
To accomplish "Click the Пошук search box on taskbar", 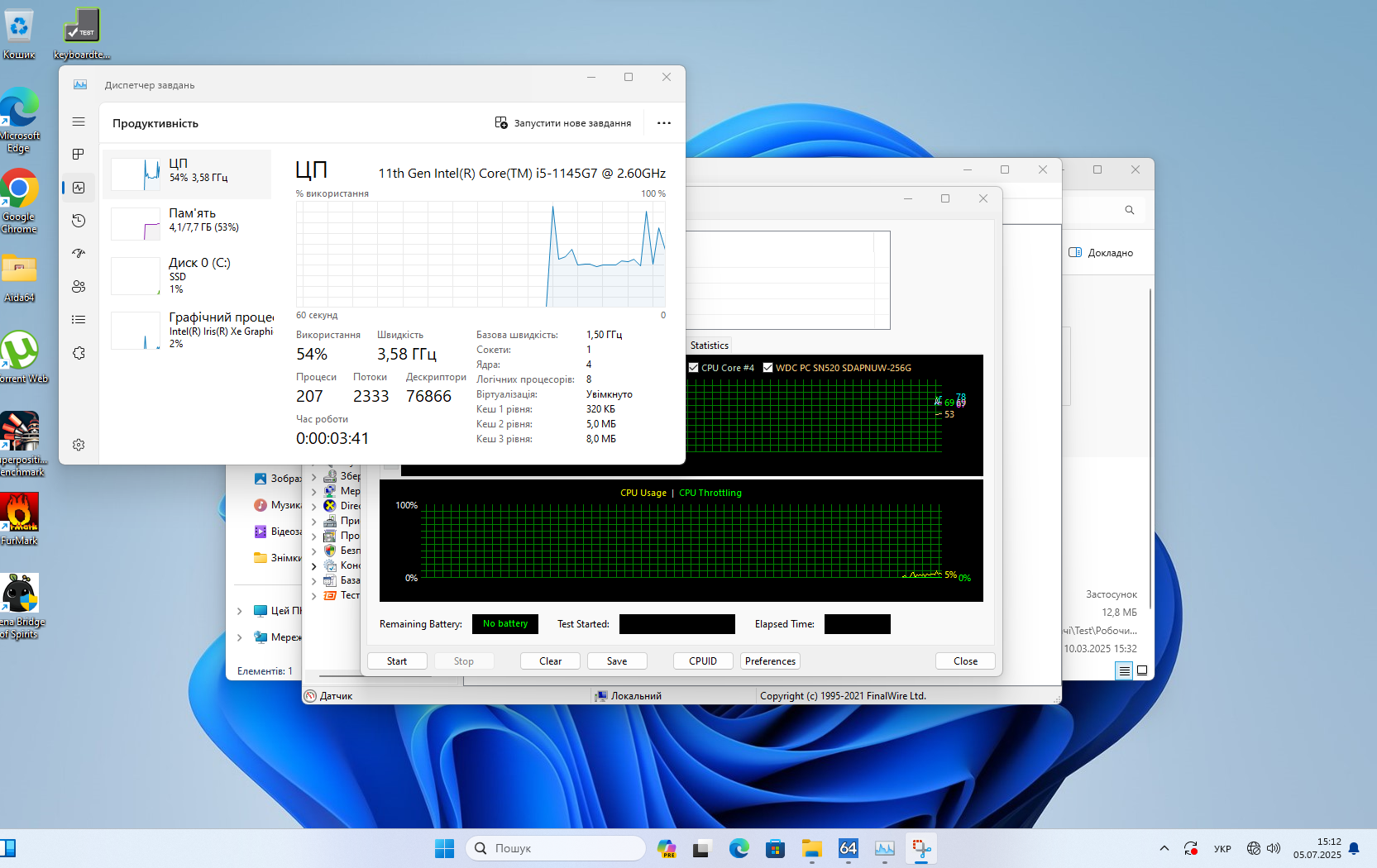I will coord(556,849).
